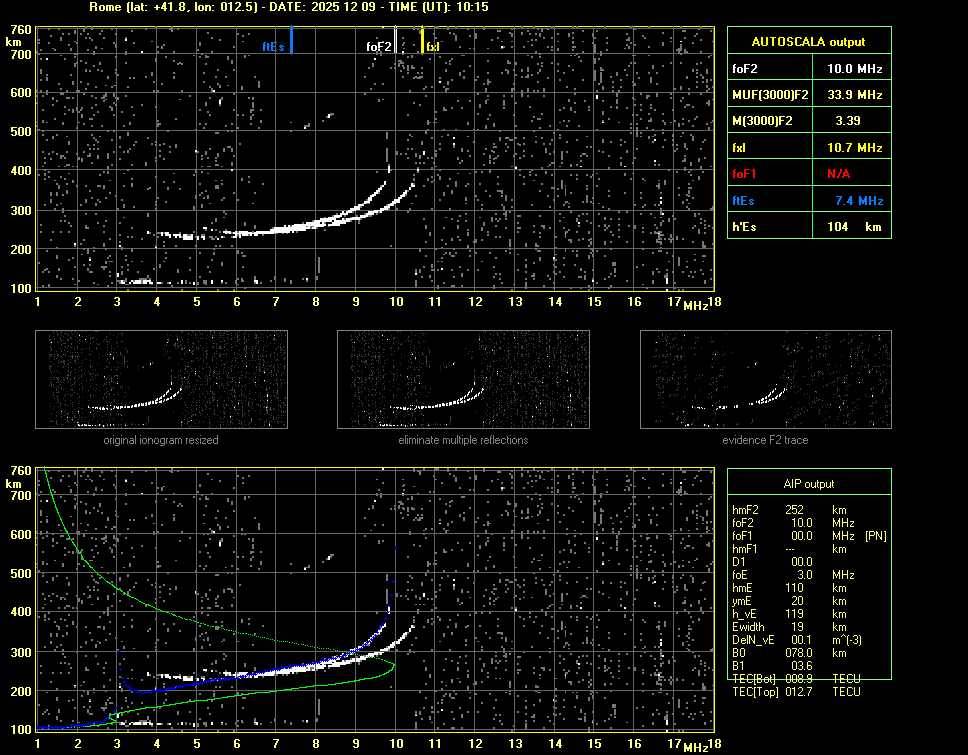The image size is (968, 755).
Task: Click the AUTOSCALA output header
Action: (808, 42)
